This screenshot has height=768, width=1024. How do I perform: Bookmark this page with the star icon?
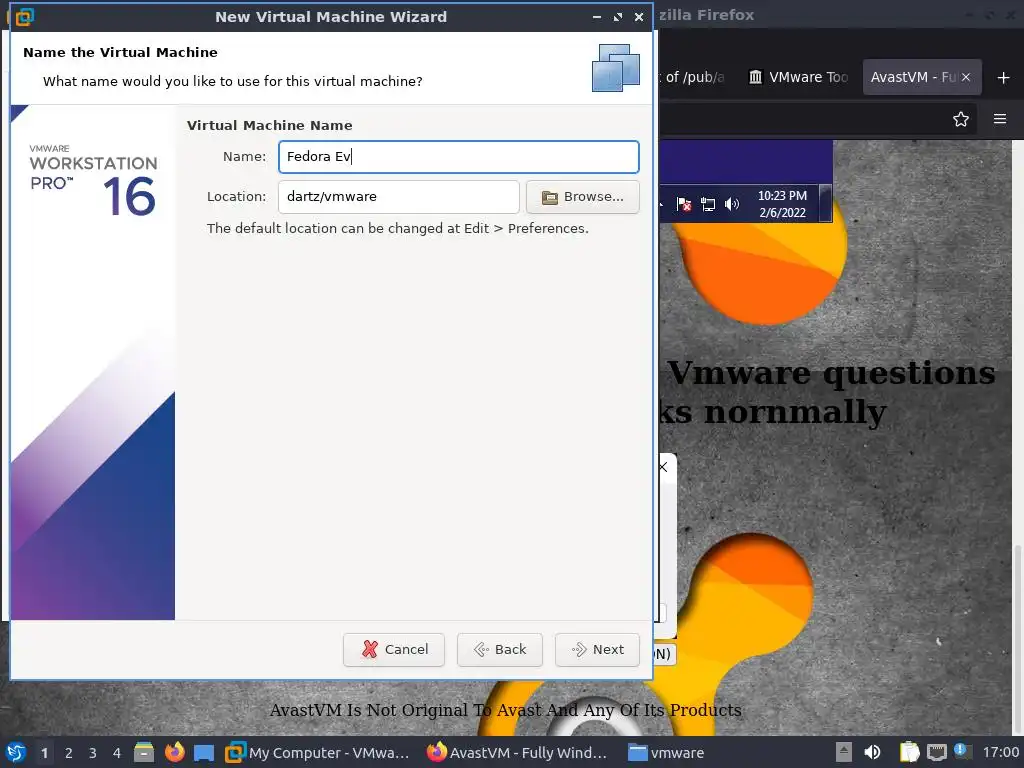[961, 119]
